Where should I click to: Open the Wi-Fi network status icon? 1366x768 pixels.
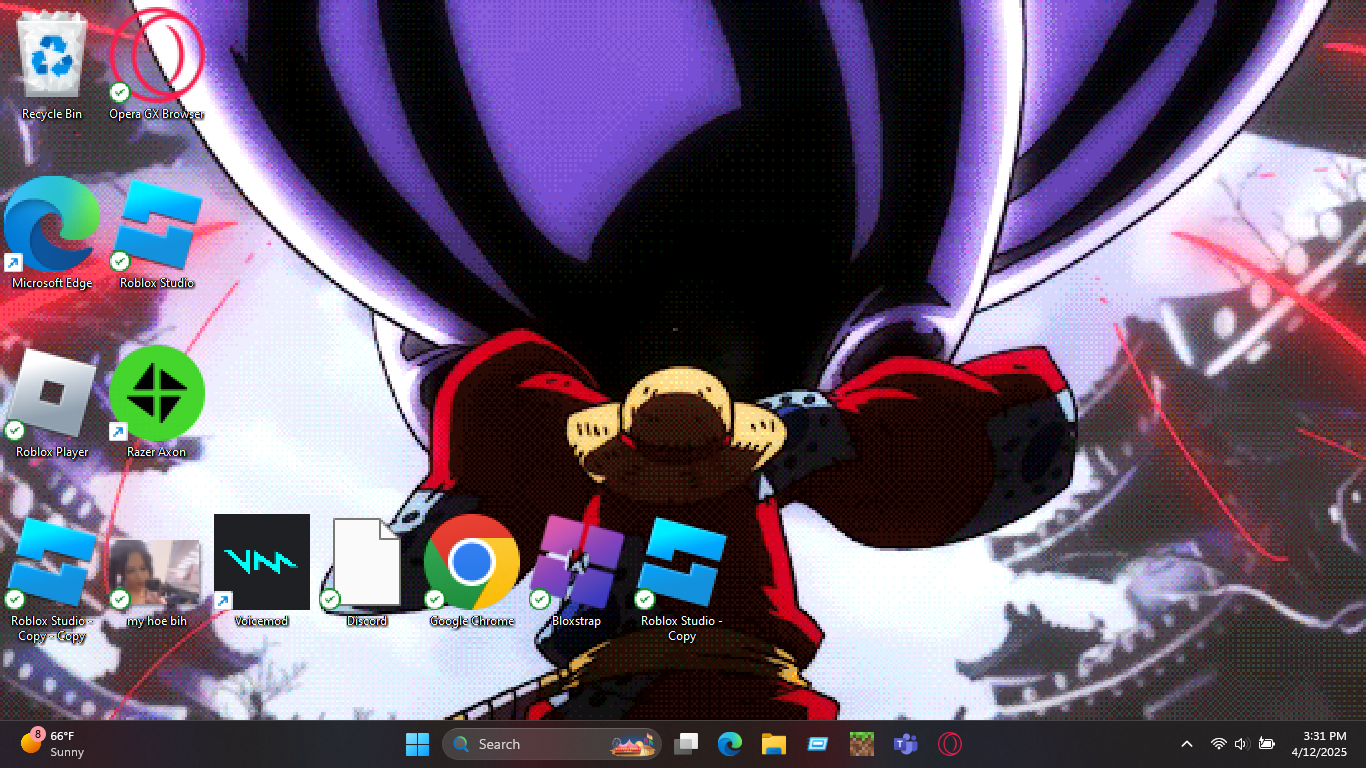click(x=1218, y=744)
